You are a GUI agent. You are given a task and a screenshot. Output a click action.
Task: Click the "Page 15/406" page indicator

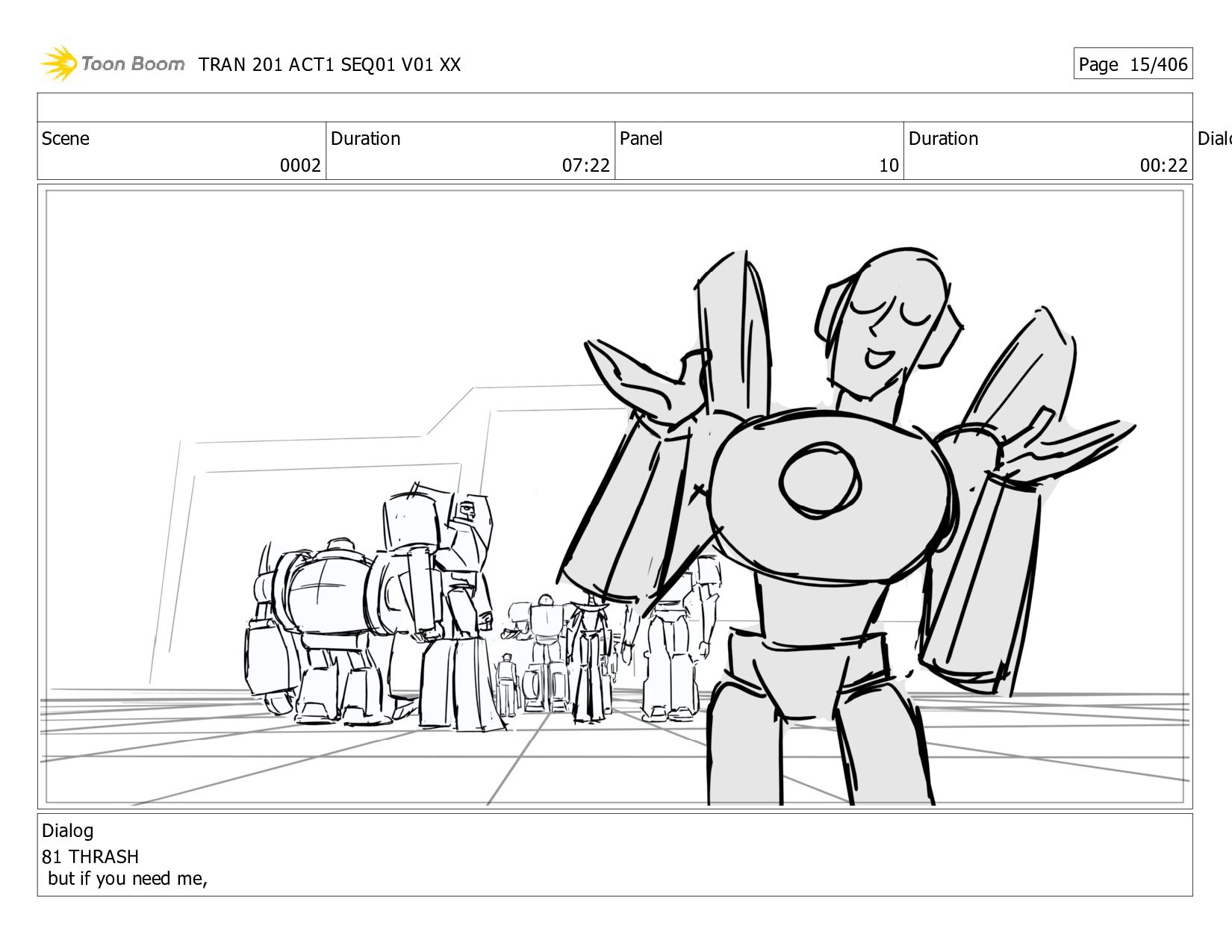pyautogui.click(x=1133, y=64)
